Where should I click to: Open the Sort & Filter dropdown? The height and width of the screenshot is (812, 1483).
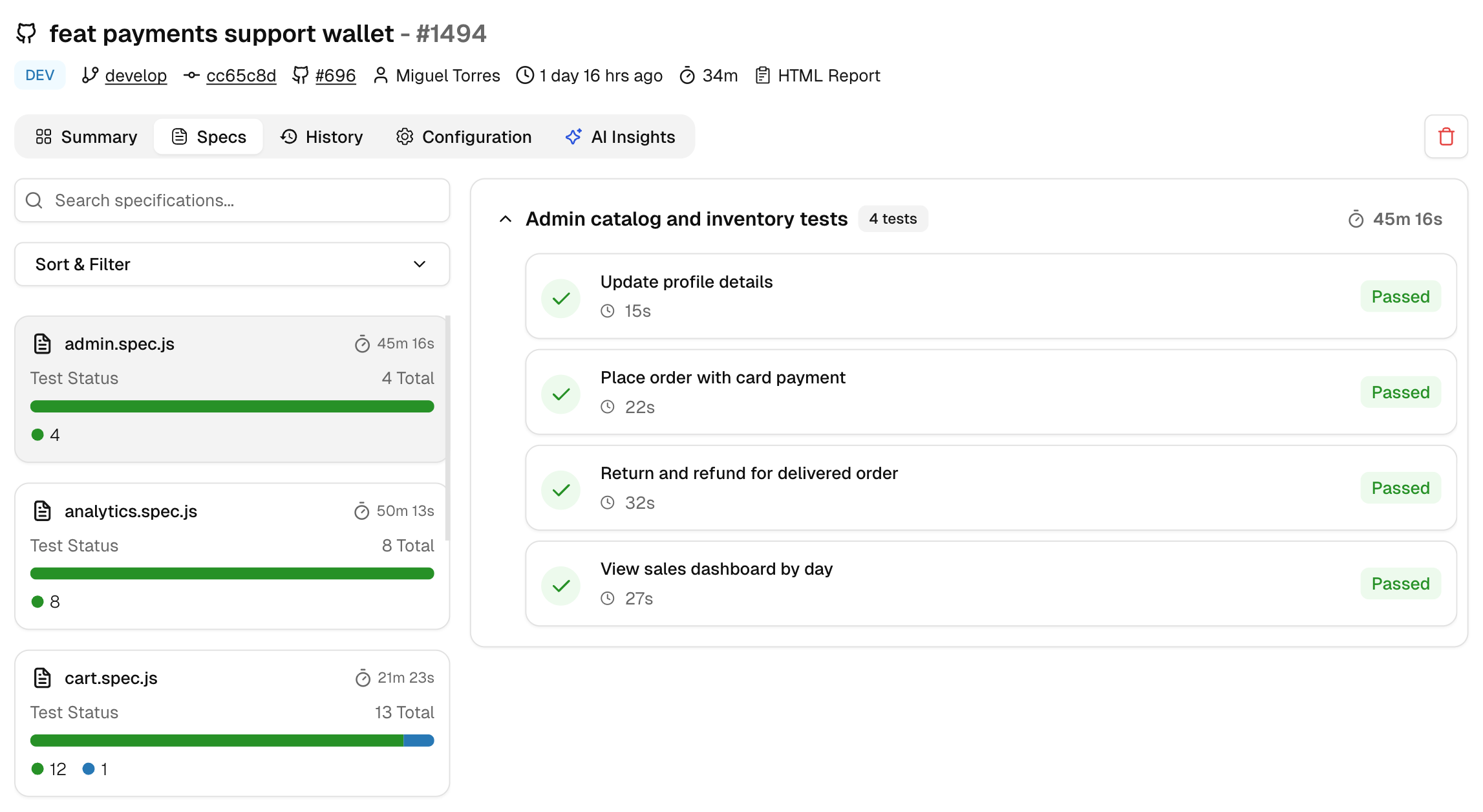click(x=232, y=264)
